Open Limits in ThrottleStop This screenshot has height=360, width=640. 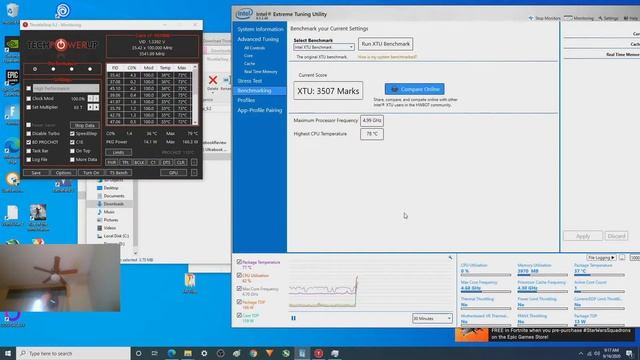pos(118,152)
